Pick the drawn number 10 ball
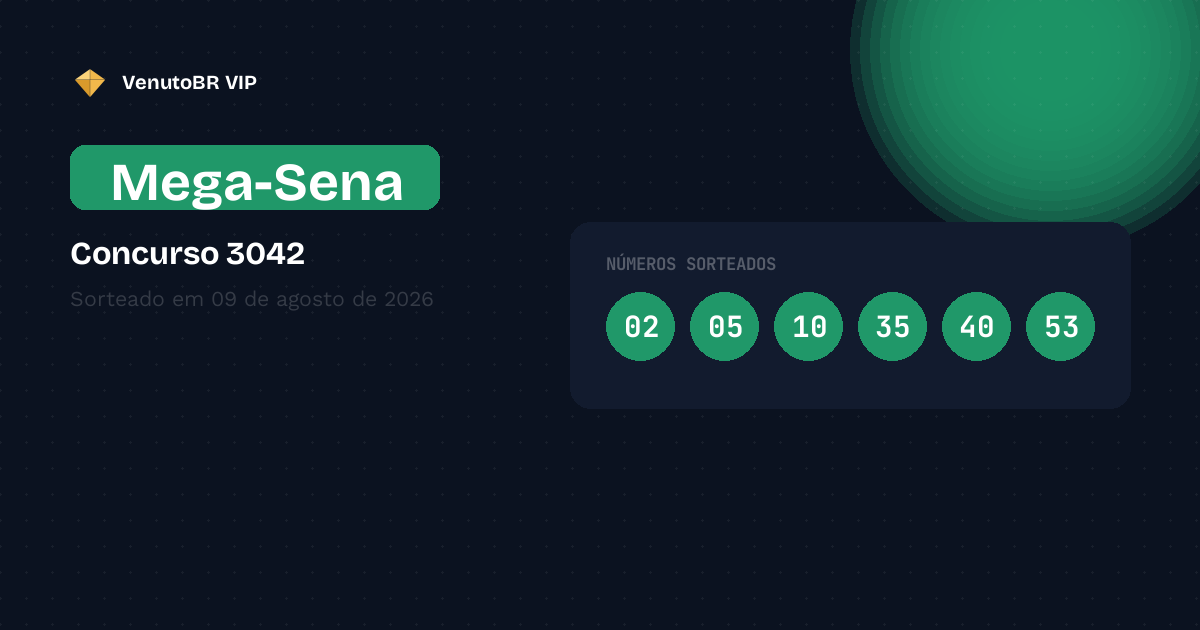The height and width of the screenshot is (630, 1200). coord(809,327)
